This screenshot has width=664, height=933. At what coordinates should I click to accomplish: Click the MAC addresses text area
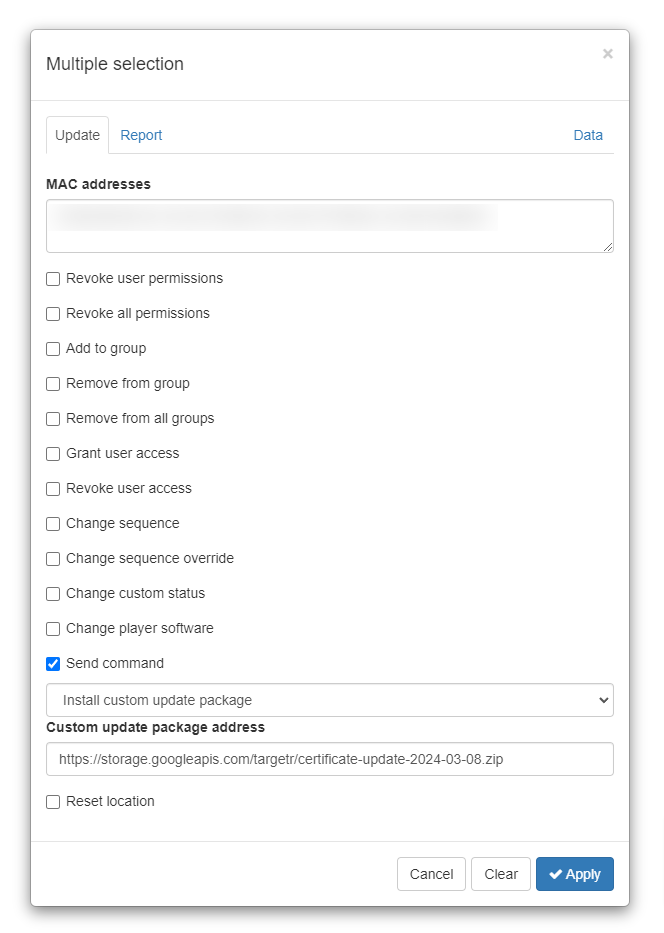330,226
